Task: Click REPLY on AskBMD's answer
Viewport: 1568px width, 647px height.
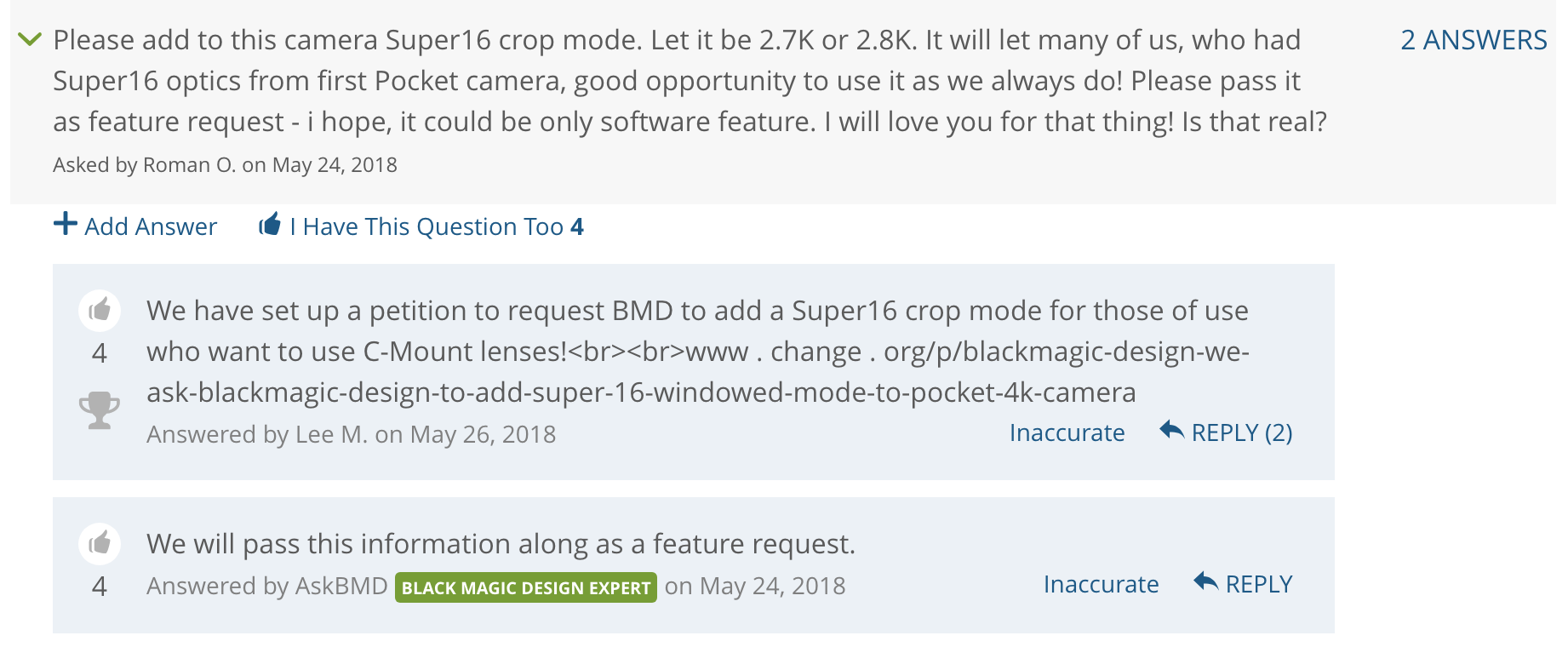Action: tap(1258, 584)
